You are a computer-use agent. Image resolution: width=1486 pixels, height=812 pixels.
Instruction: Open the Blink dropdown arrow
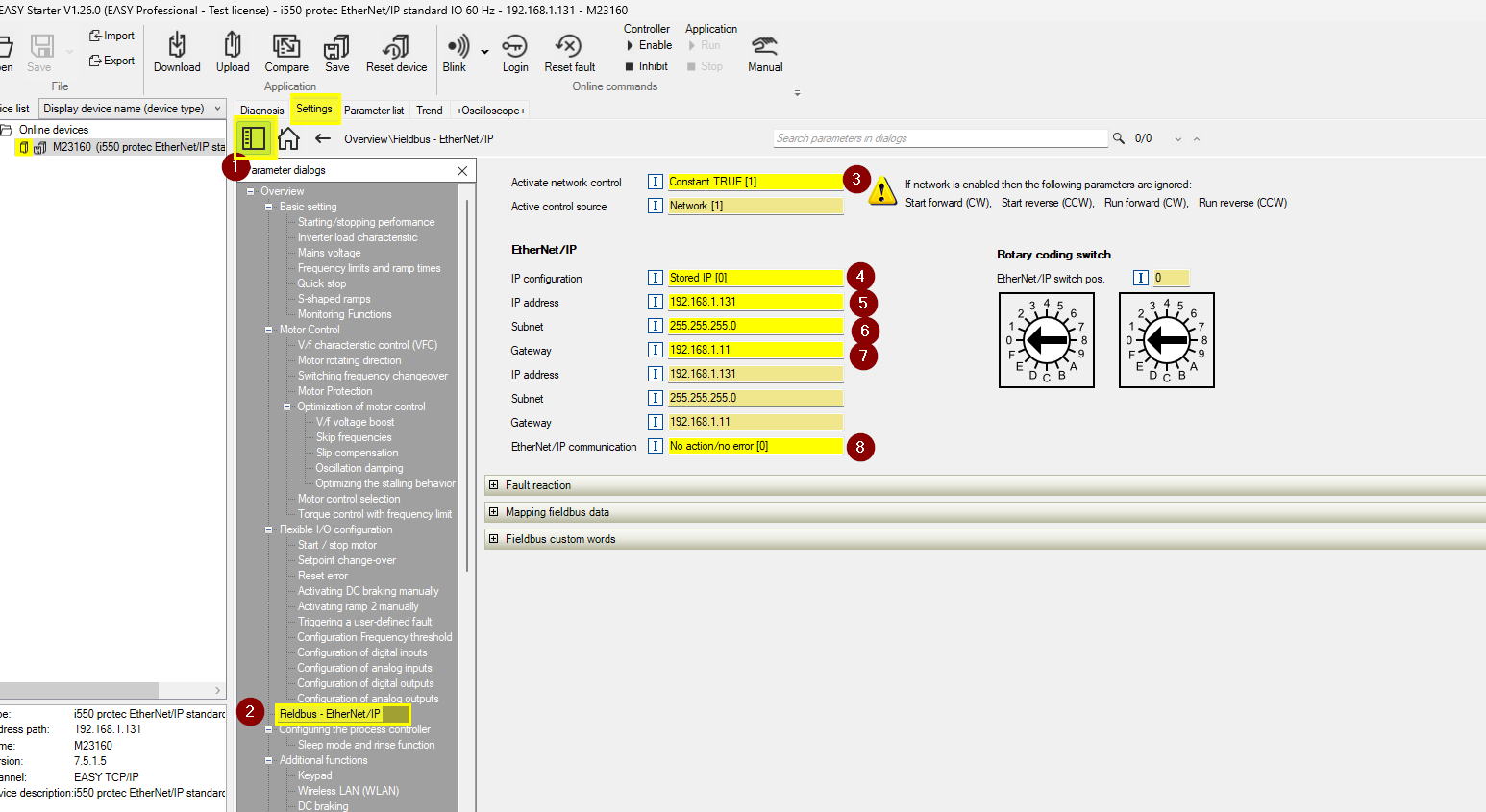pos(484,52)
